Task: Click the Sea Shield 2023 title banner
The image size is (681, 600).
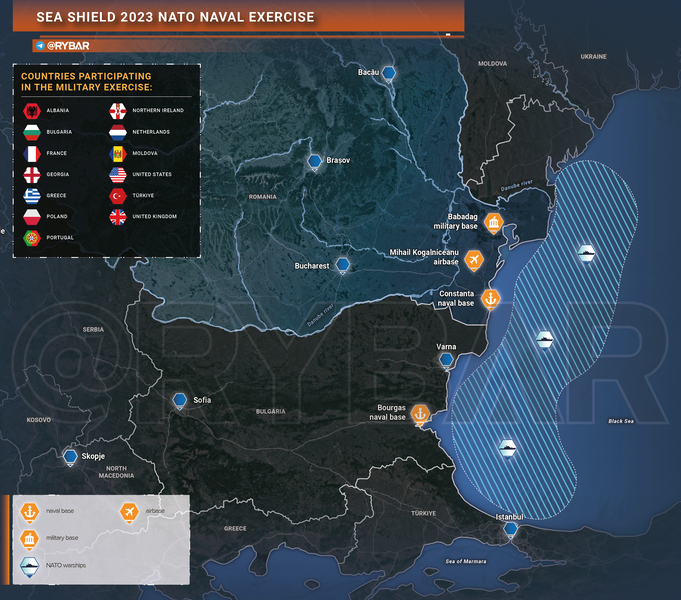Action: (x=175, y=18)
